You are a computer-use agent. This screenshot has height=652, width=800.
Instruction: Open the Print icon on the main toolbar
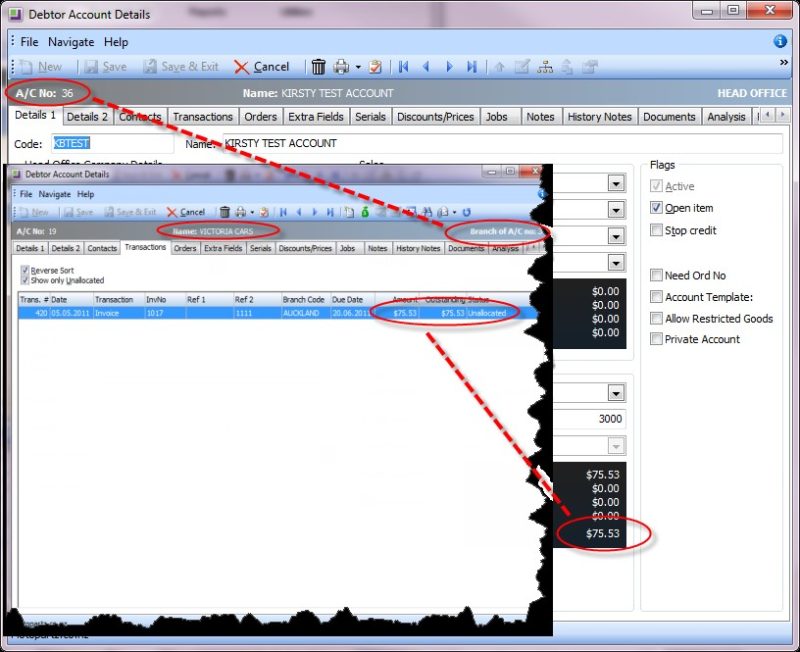340,66
